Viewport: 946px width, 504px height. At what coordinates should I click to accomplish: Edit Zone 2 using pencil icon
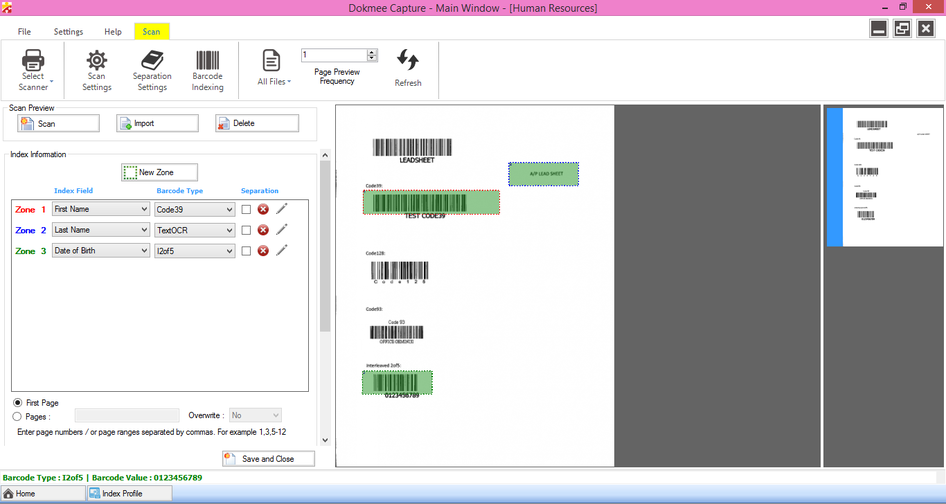click(282, 230)
